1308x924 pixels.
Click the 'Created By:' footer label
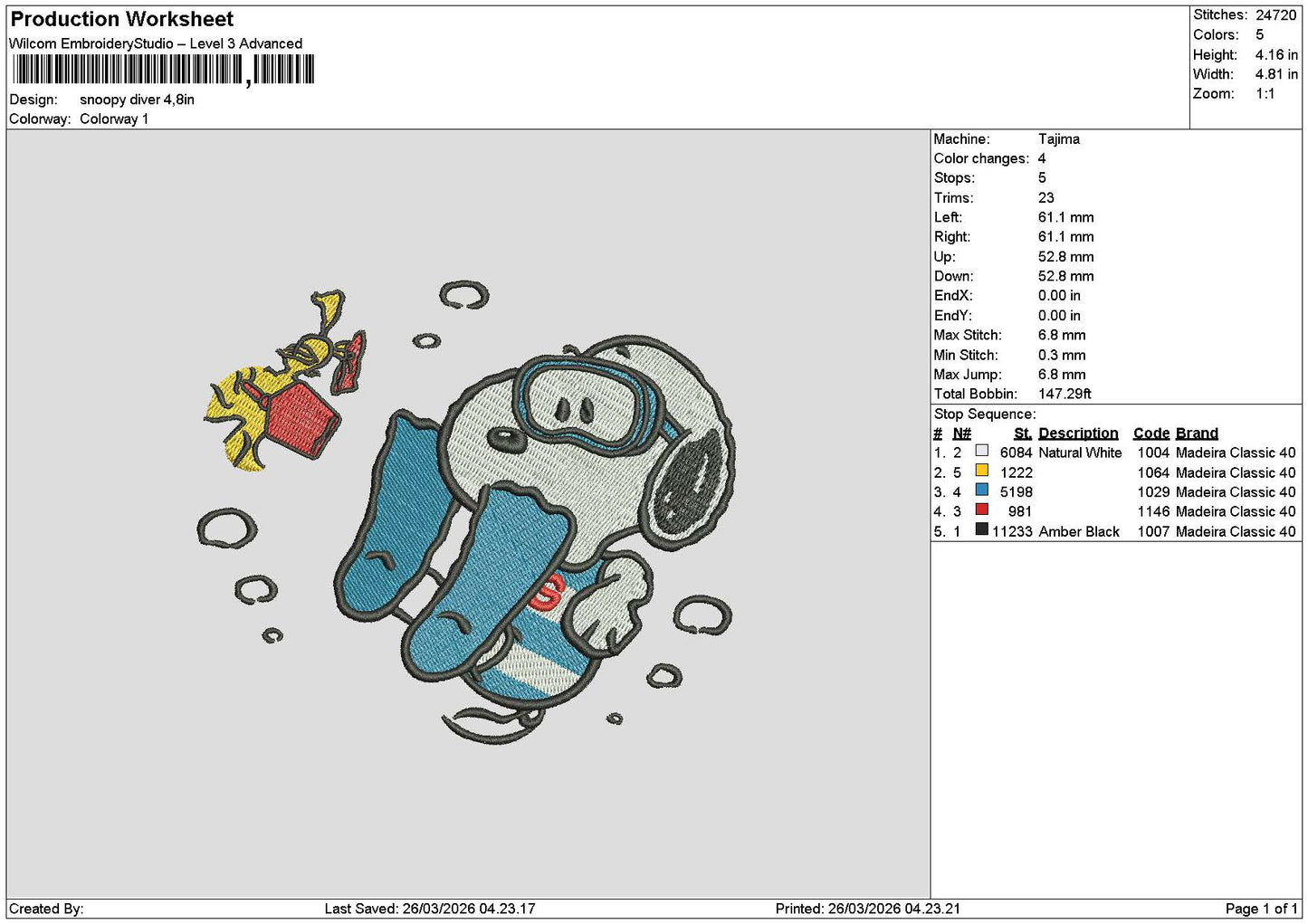pyautogui.click(x=46, y=909)
